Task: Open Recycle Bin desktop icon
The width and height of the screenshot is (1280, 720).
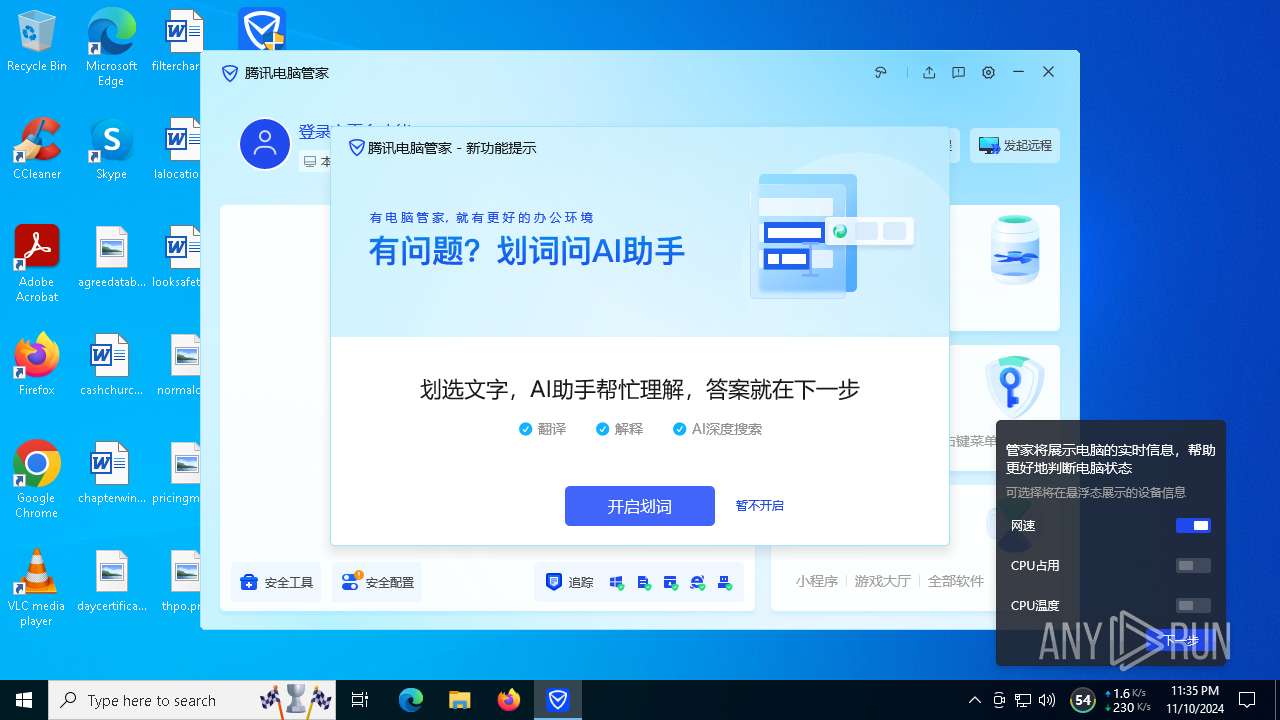Action: point(37,42)
